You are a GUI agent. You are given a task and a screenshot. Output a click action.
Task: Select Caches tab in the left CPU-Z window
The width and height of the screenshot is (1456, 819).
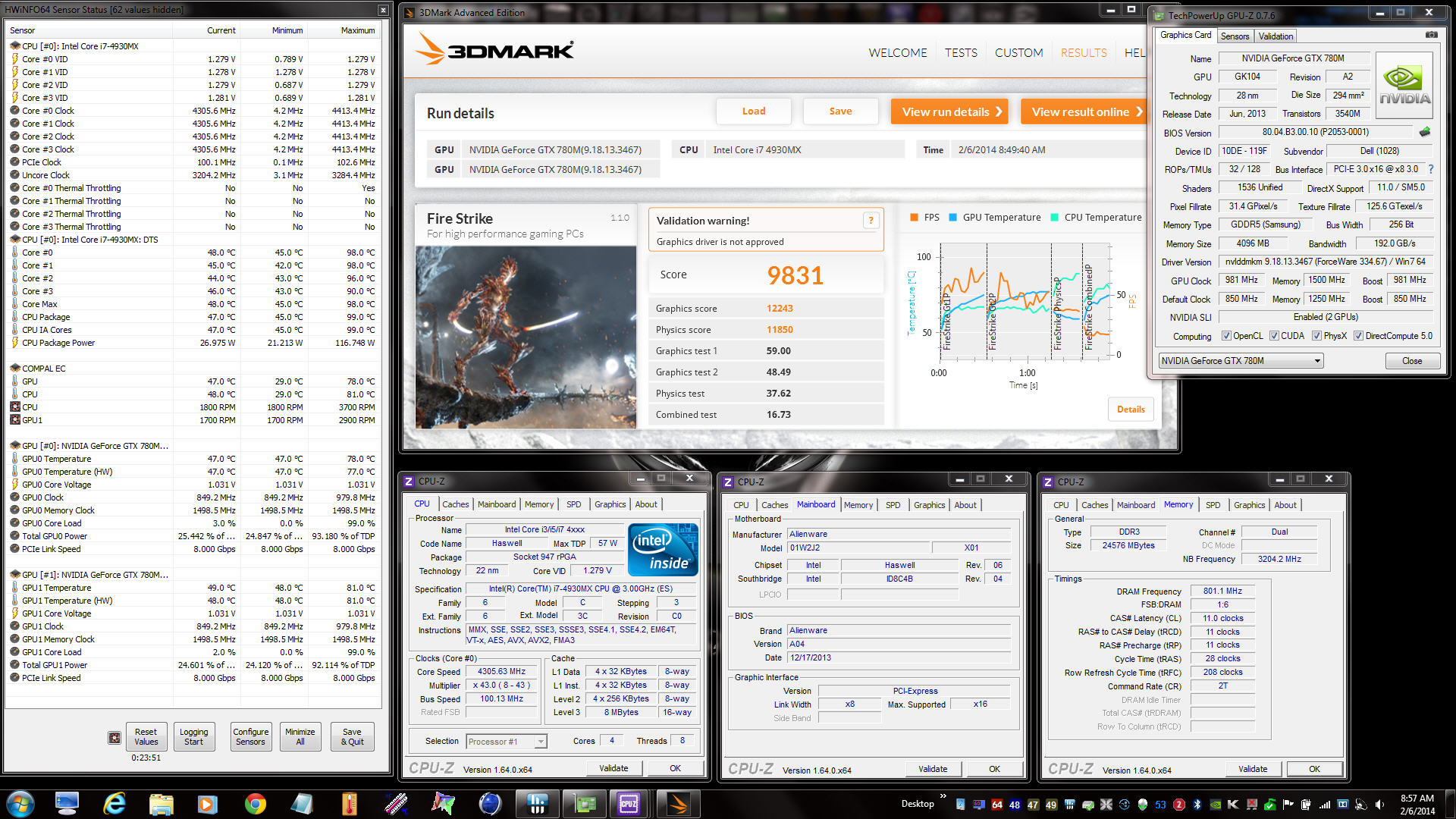(455, 504)
